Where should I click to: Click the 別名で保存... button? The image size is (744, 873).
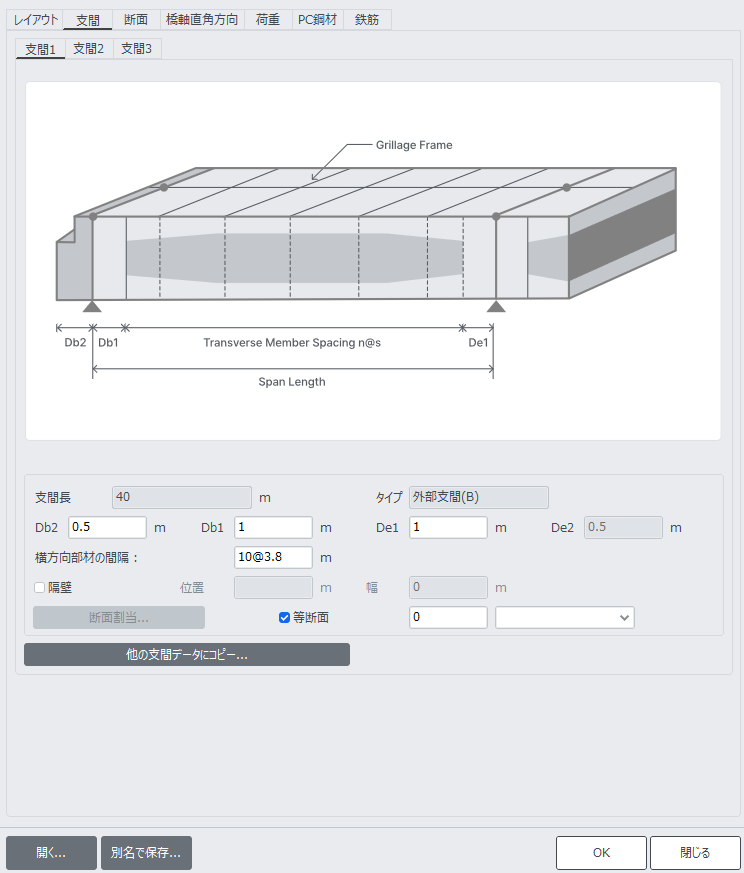[x=146, y=852]
